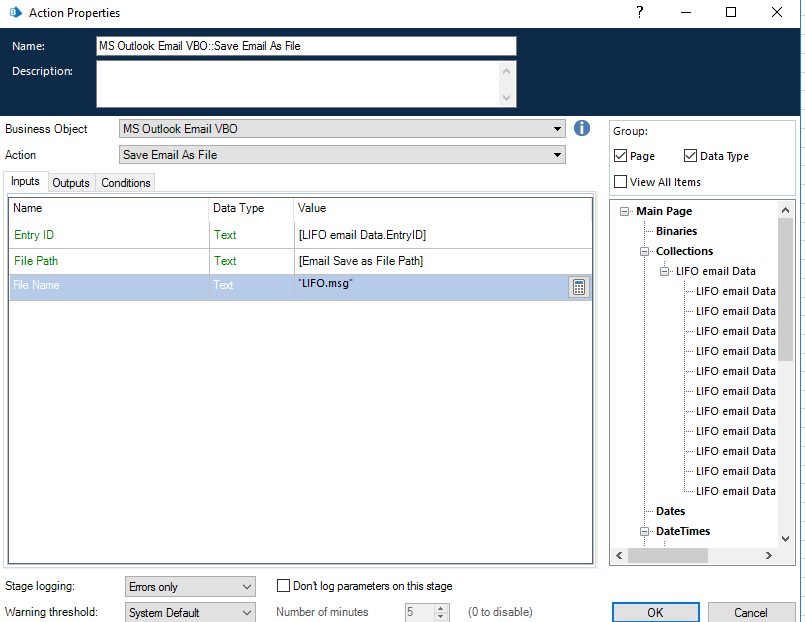Click the Name text field
The image size is (805, 622).
coord(306,46)
